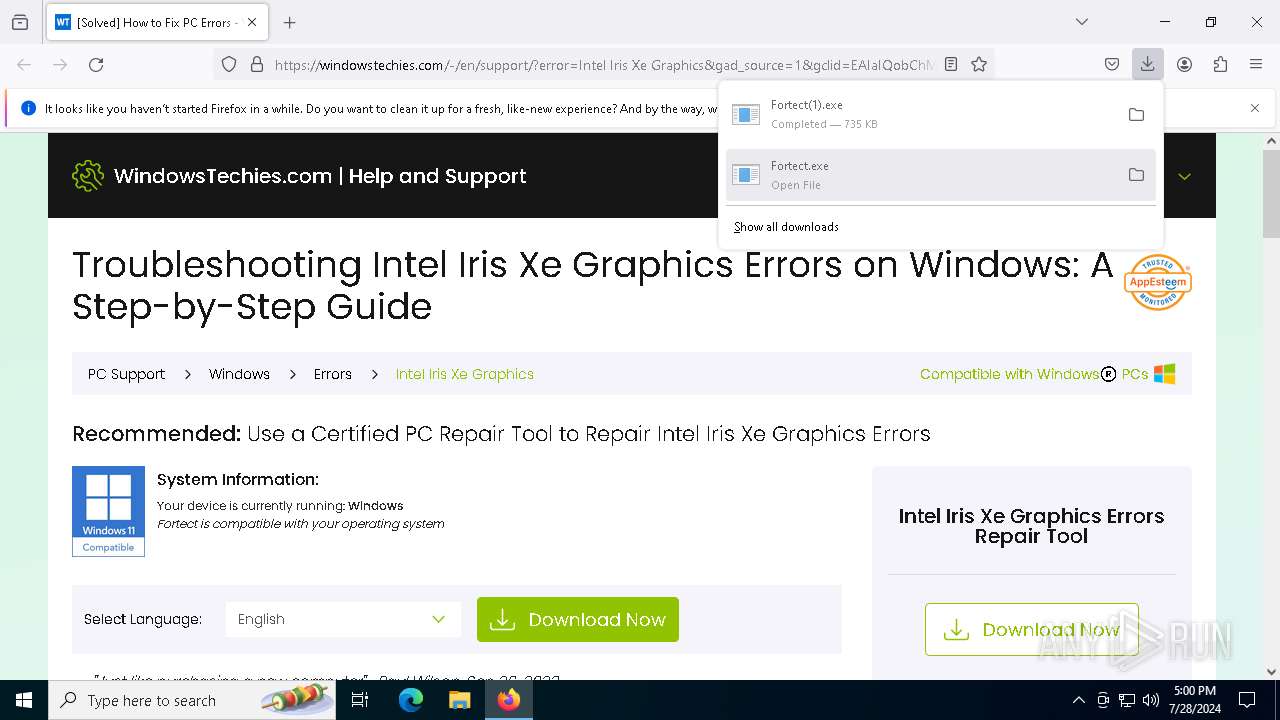Click Compatible with Windows PCs text
1280x720 pixels.
pos(1034,374)
